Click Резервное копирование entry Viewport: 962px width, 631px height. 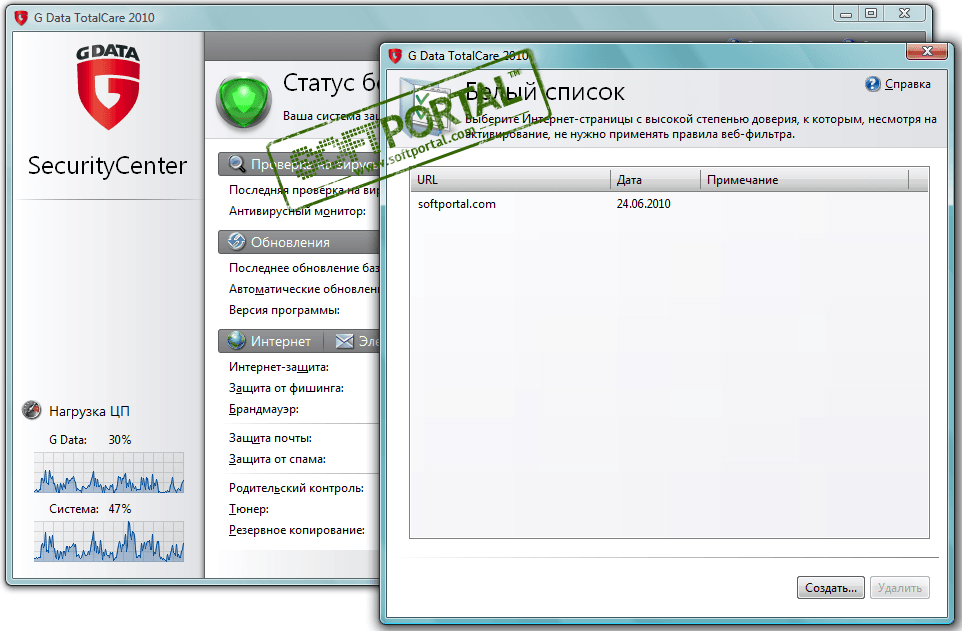[x=296, y=530]
